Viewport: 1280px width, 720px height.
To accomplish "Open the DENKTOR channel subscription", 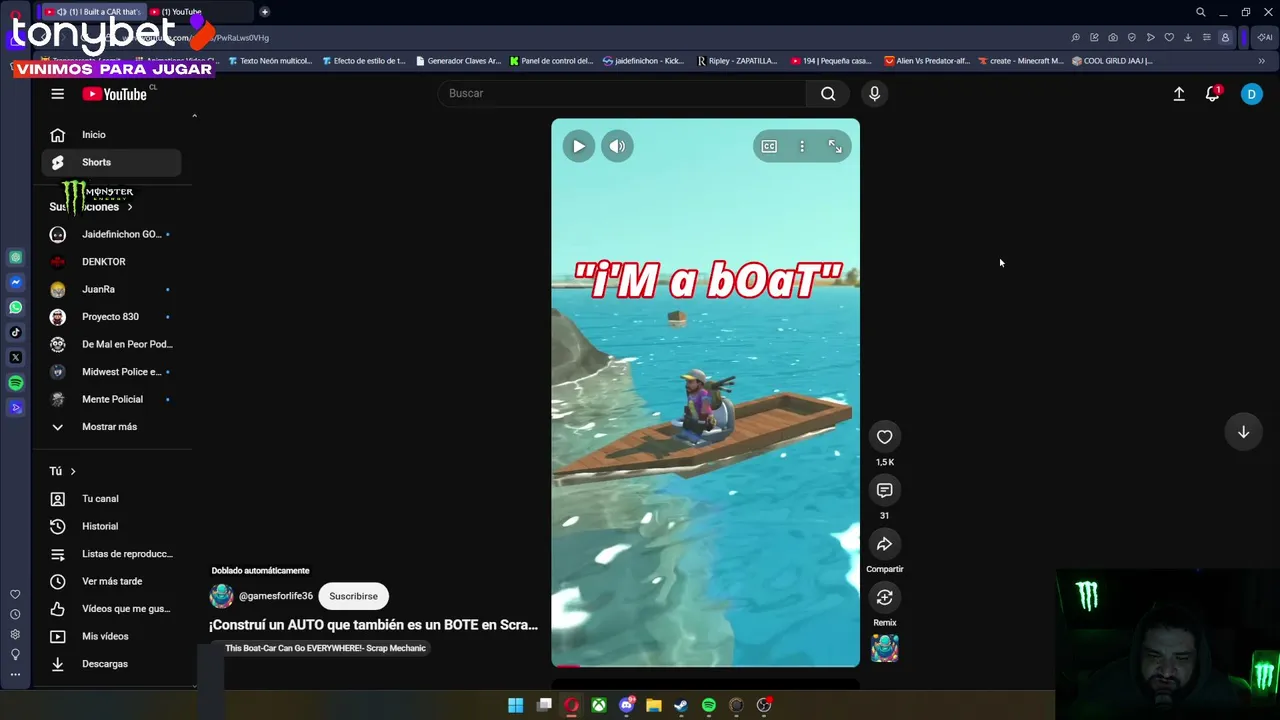I will pyautogui.click(x=111, y=262).
